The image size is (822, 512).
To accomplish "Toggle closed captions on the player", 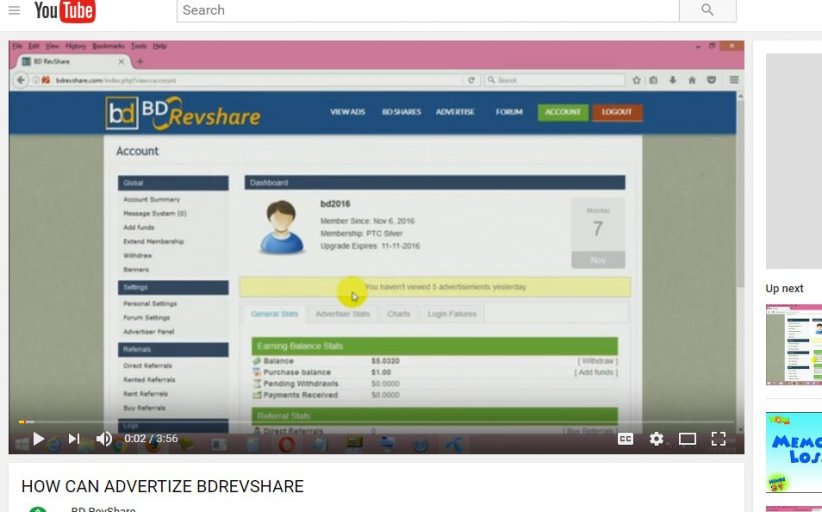I will [x=625, y=438].
